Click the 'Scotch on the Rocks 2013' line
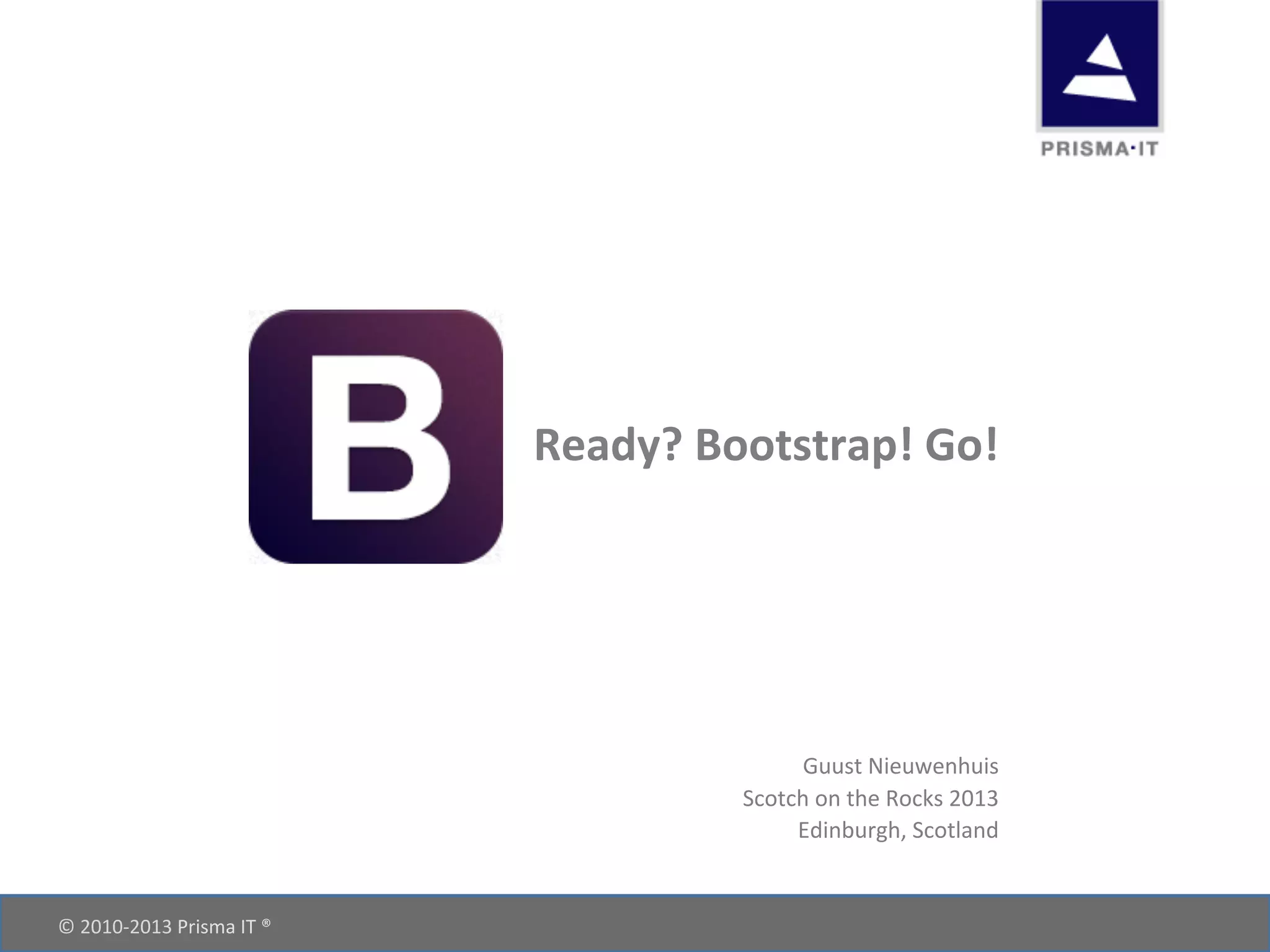This screenshot has width=1270, height=952. click(x=870, y=798)
